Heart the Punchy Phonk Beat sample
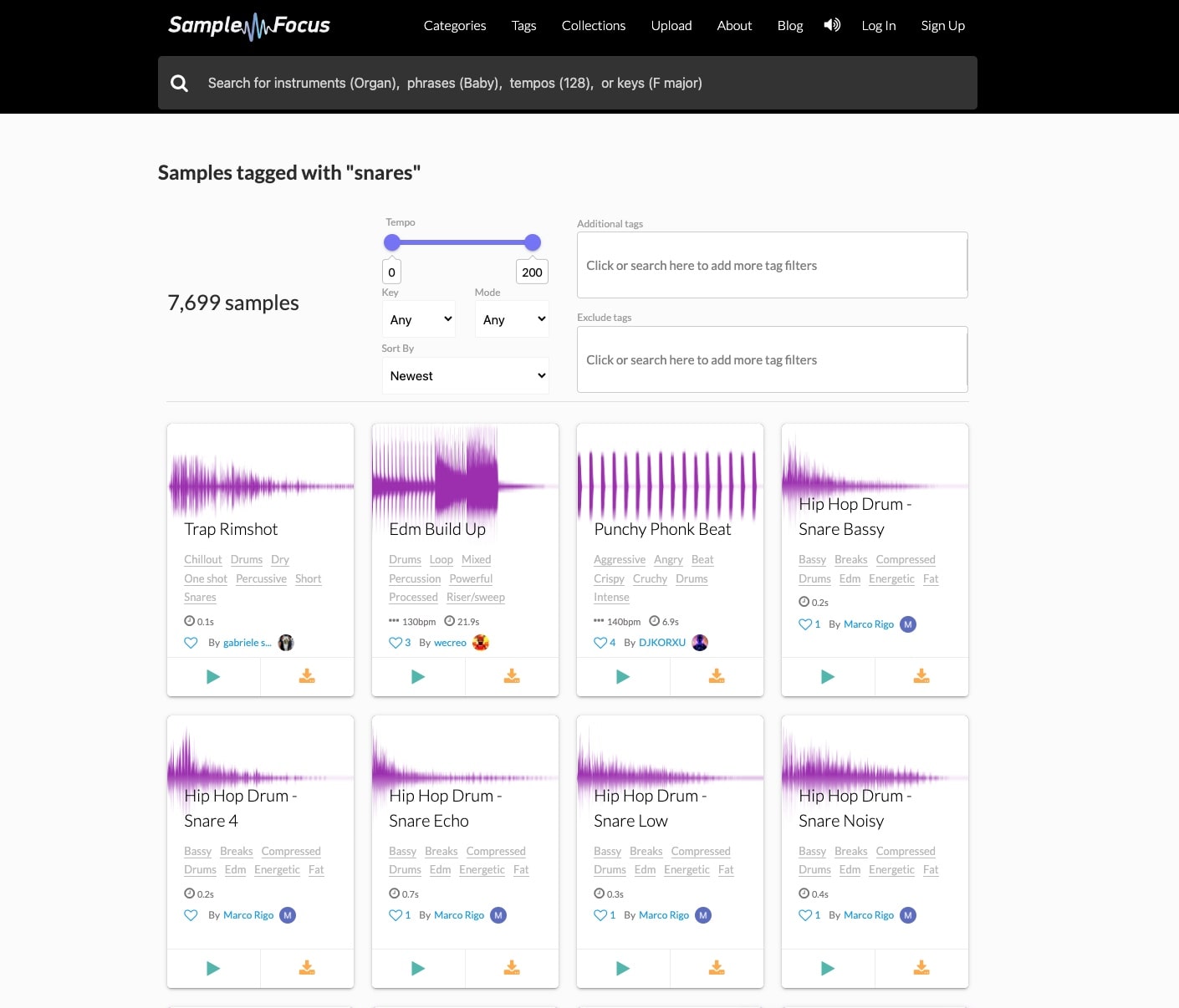The height and width of the screenshot is (1008, 1179). coord(600,643)
